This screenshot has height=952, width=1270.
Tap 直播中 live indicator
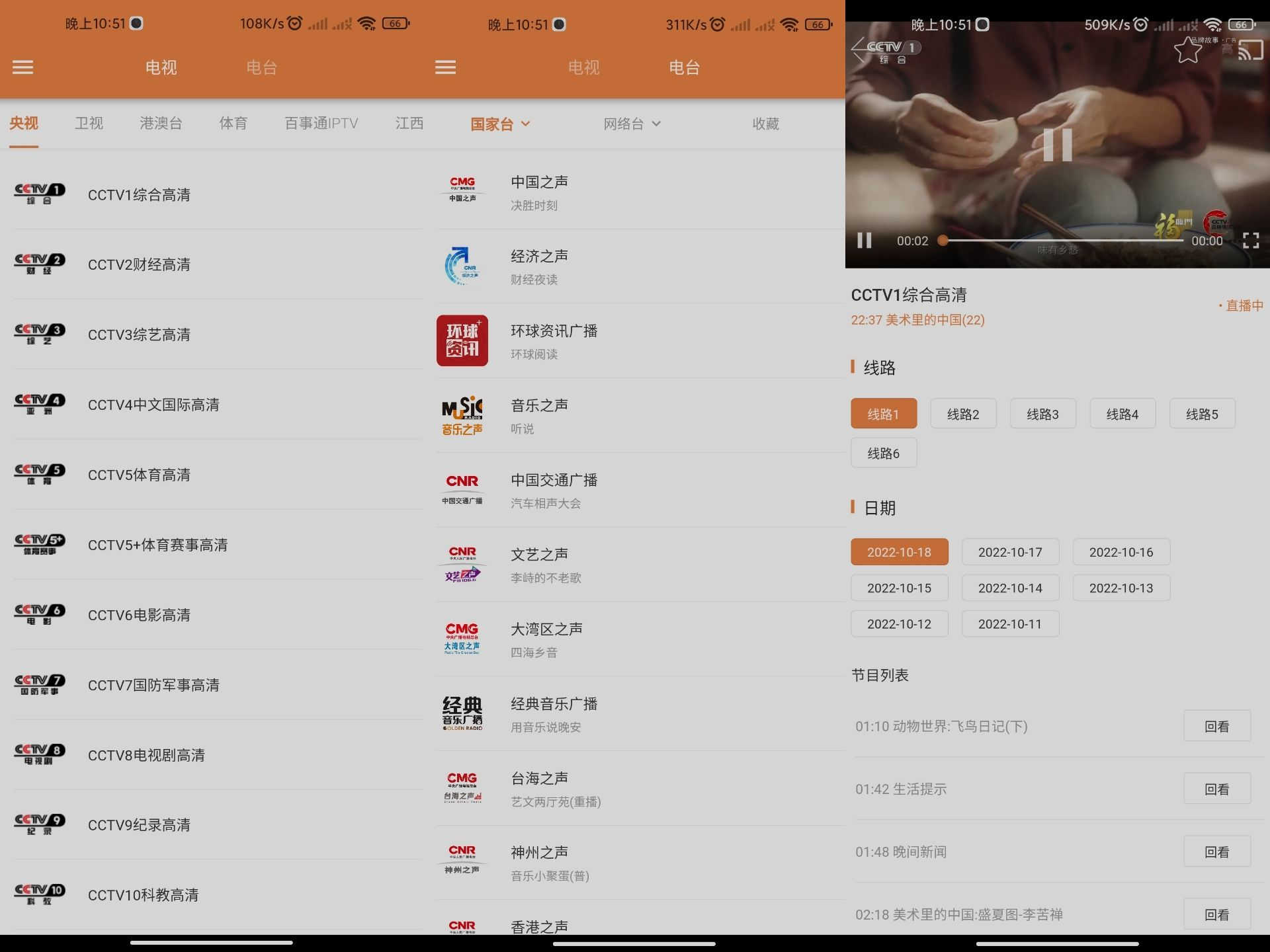pos(1241,305)
